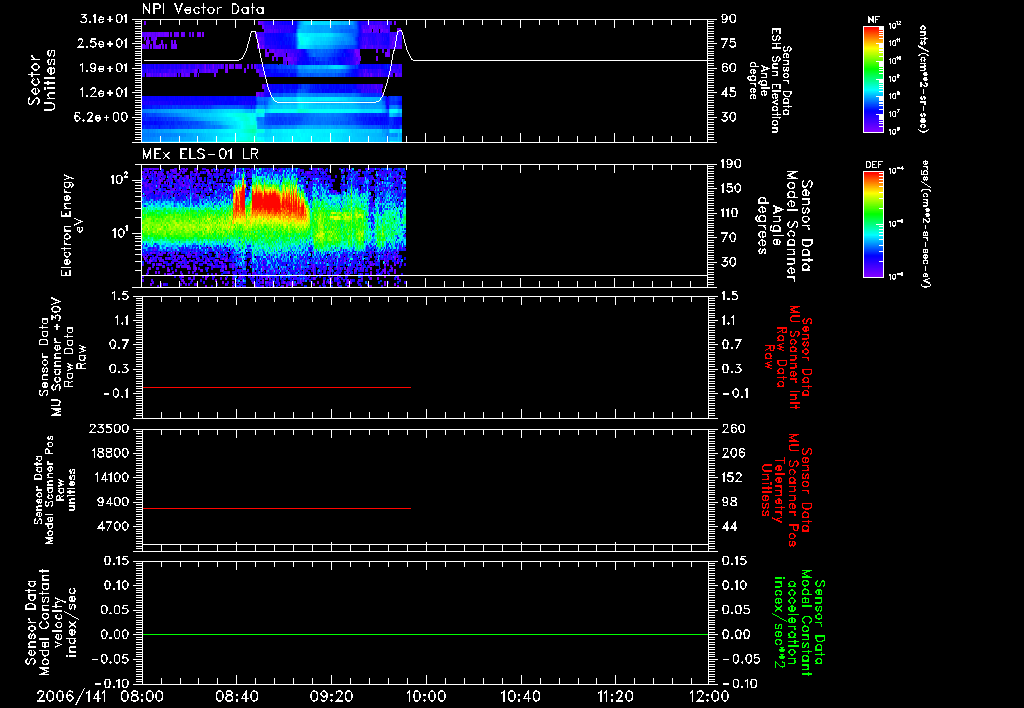Click the 98 telemetry tick label
This screenshot has height=708, width=1024.
[x=729, y=502]
